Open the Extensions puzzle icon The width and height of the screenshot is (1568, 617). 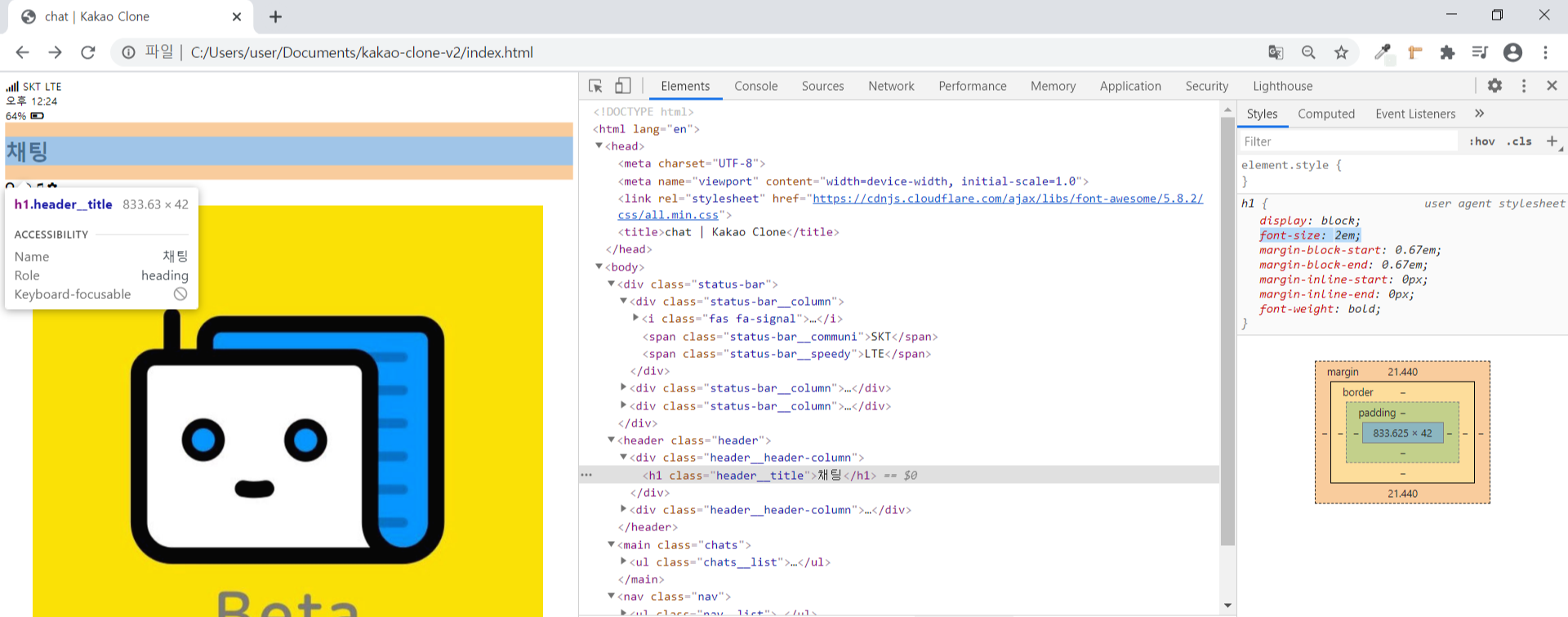(1447, 52)
